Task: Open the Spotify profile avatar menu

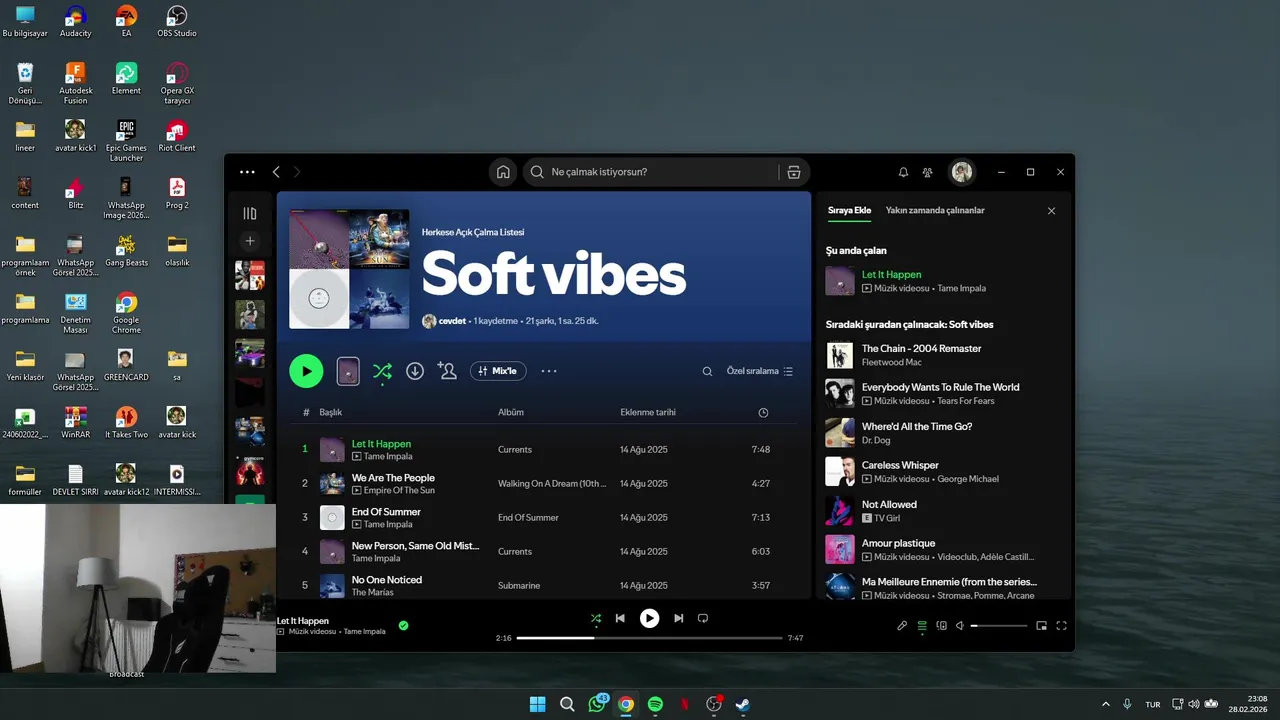Action: click(x=962, y=172)
